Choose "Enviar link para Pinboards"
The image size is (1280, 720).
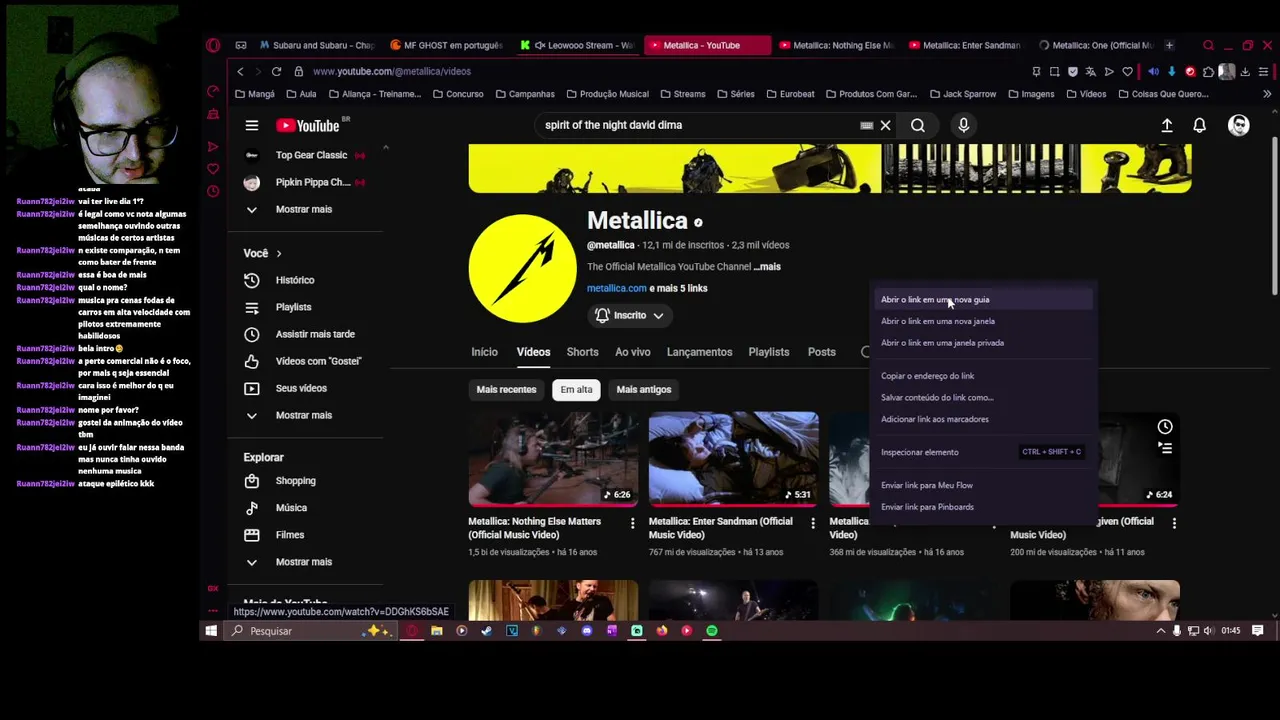982,507
